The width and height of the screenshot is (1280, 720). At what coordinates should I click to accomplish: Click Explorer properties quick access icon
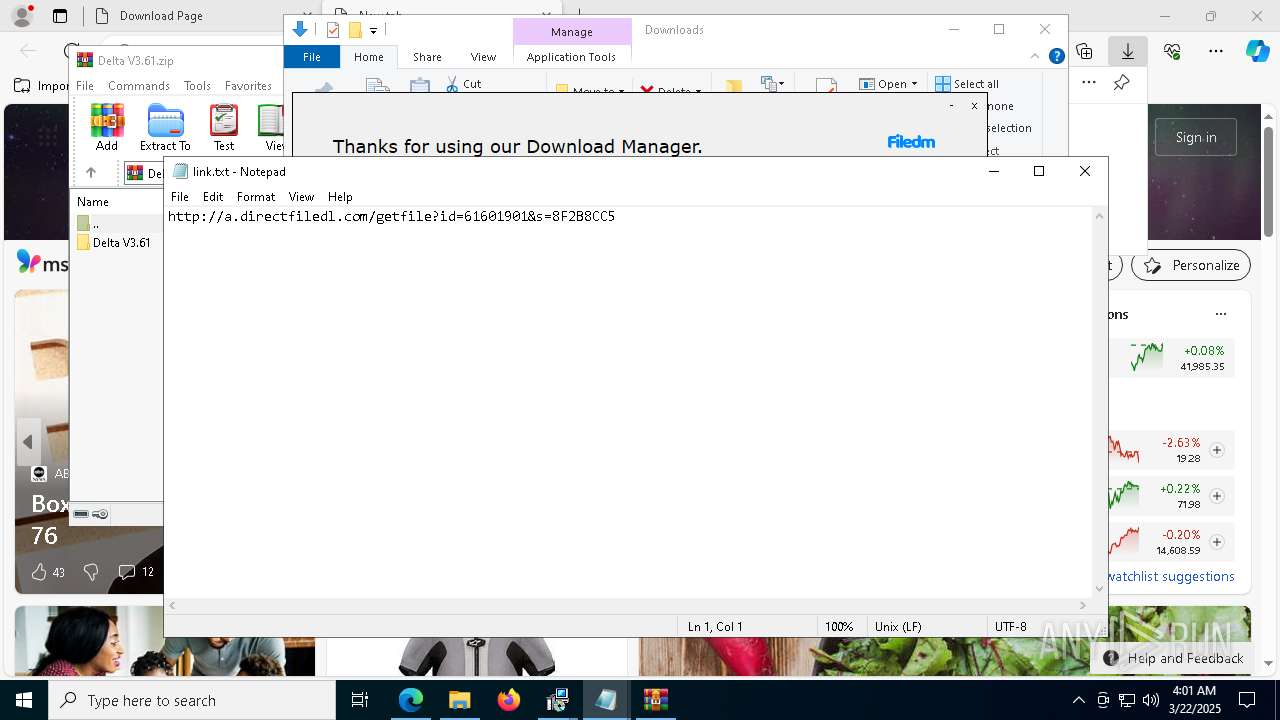(x=334, y=31)
